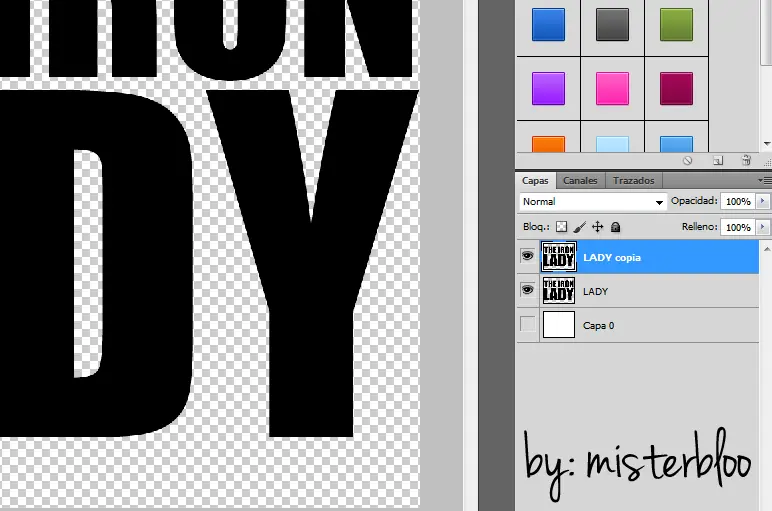Apply the dark gray style swatch

pos(612,25)
